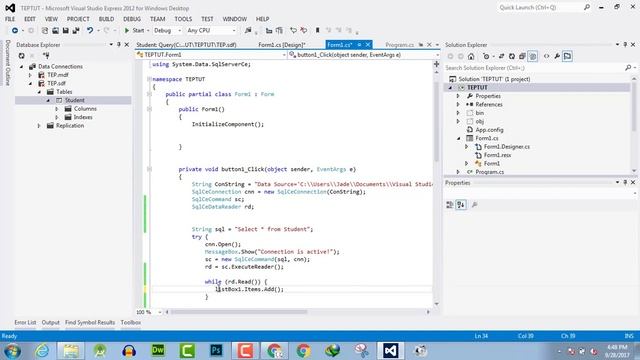Click Sync with Active Document icon

tap(501, 56)
